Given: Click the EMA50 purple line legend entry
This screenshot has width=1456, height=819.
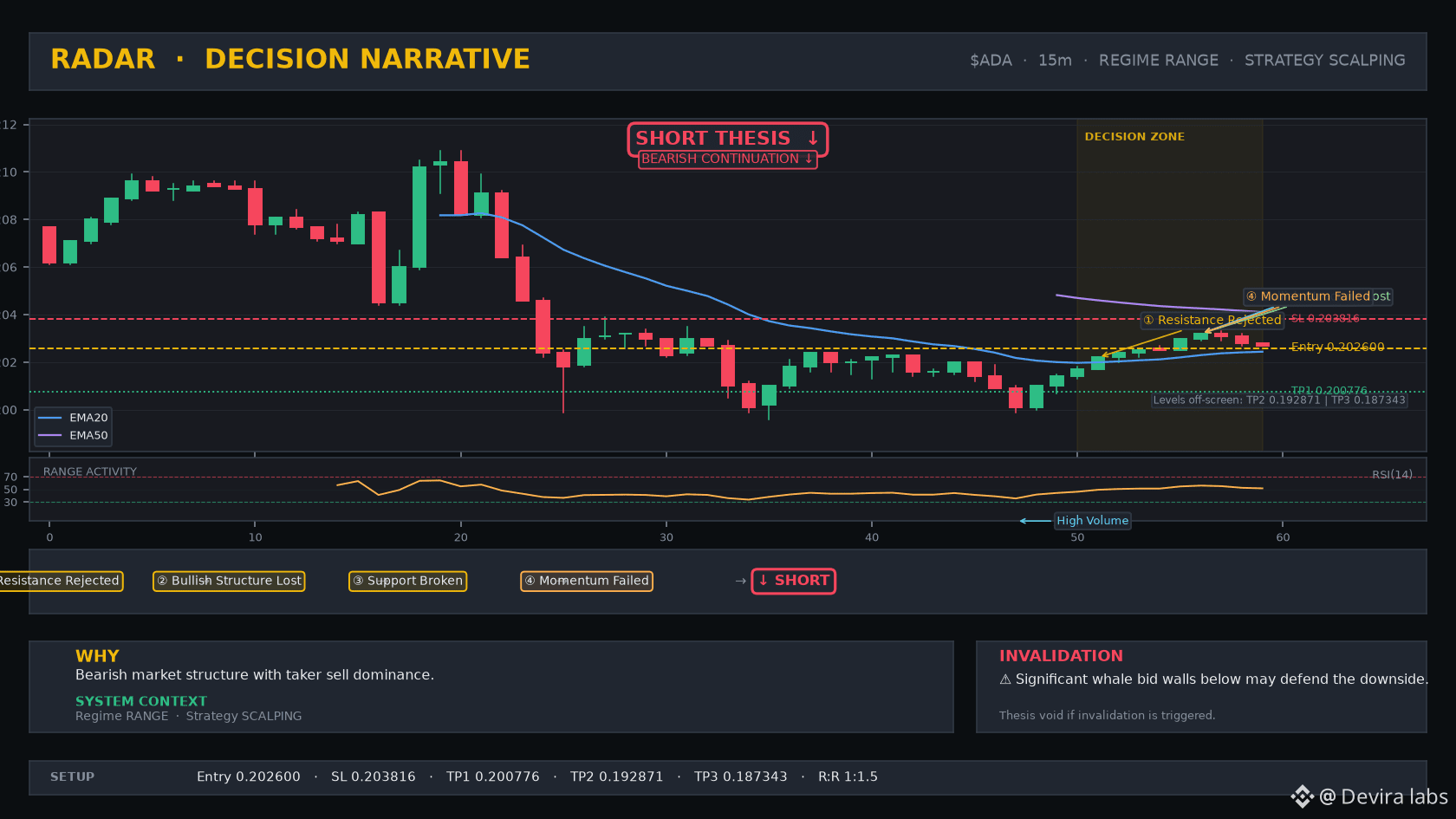Looking at the screenshot, I should 73,435.
